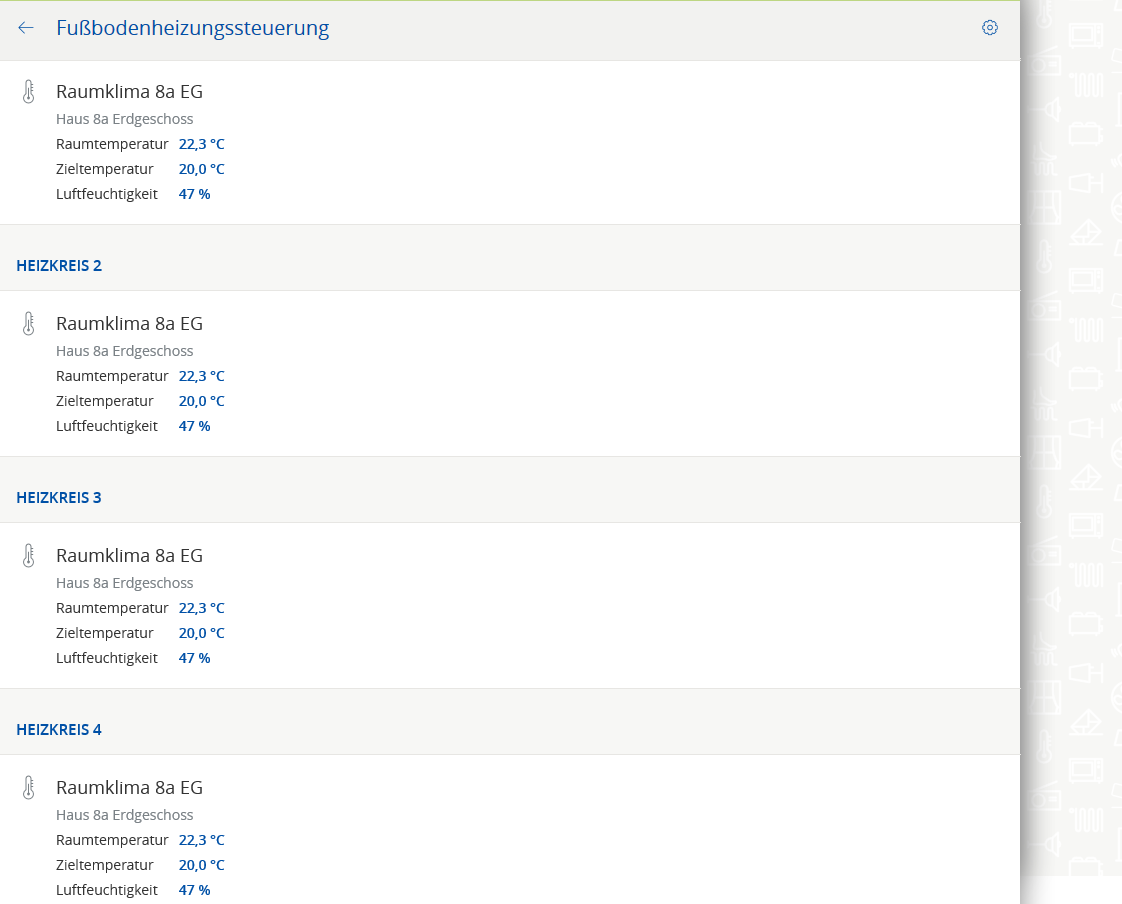Click Haus 8a Erdgeschoss subtitle in Heizkreis 2

pyautogui.click(x=124, y=351)
